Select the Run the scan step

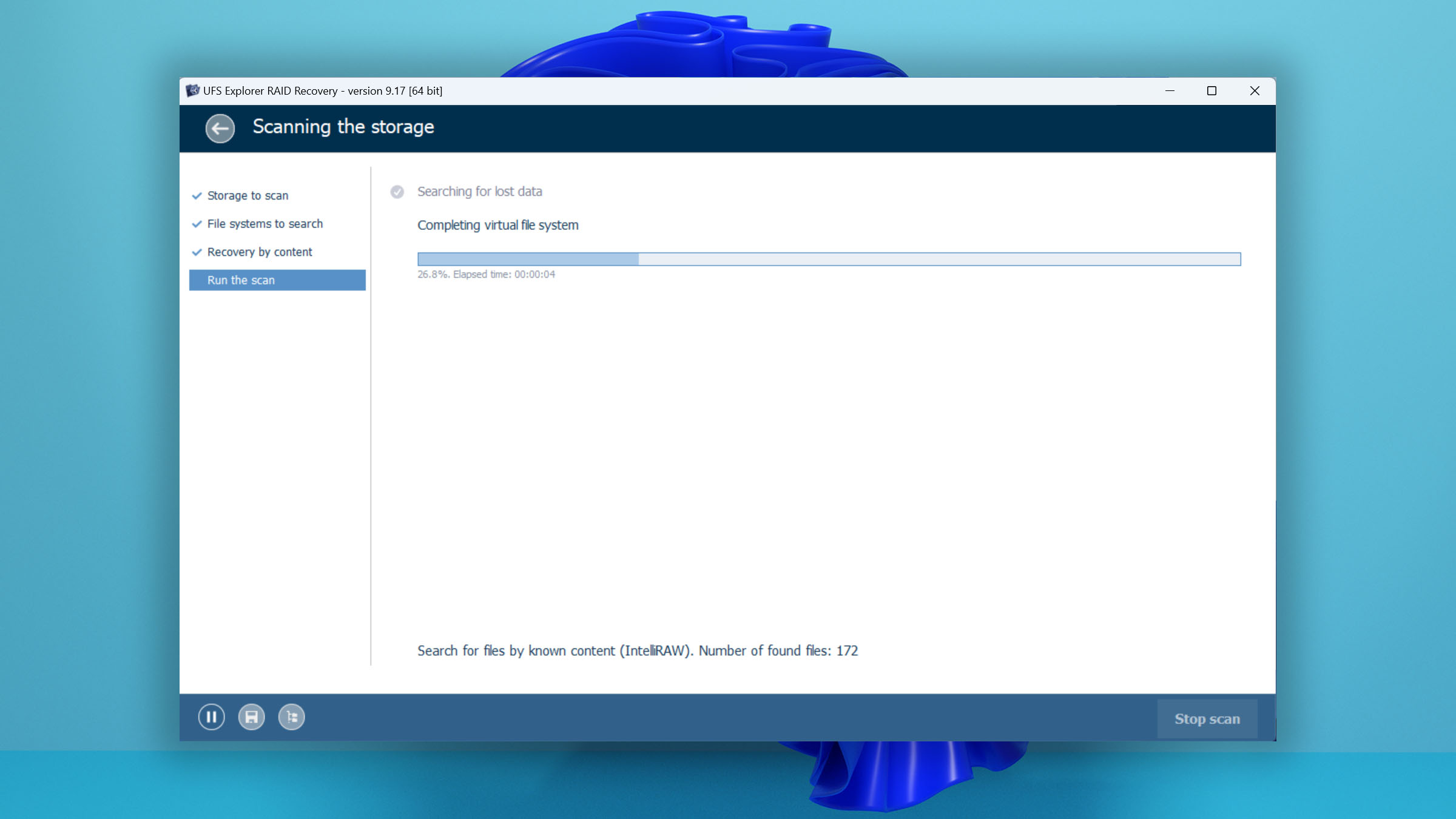pyautogui.click(x=277, y=279)
